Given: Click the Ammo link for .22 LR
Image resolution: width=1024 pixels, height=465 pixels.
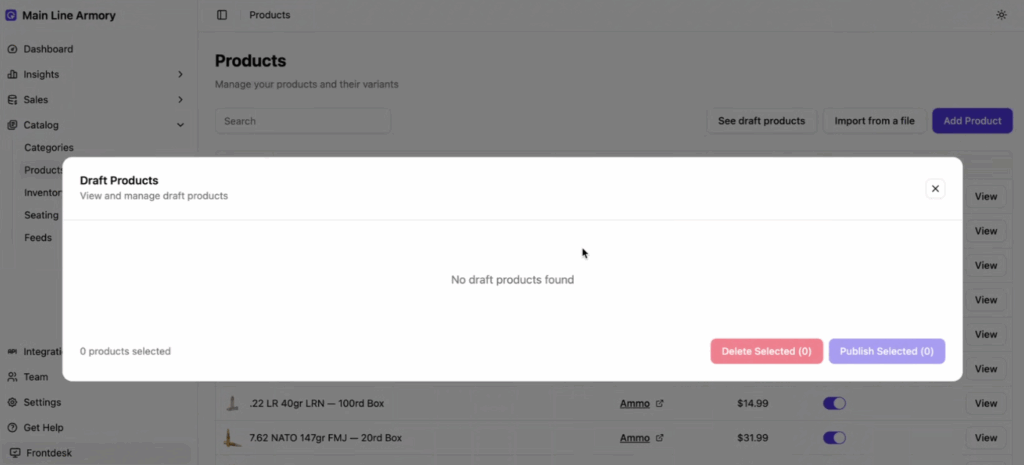Looking at the screenshot, I should pyautogui.click(x=634, y=403).
